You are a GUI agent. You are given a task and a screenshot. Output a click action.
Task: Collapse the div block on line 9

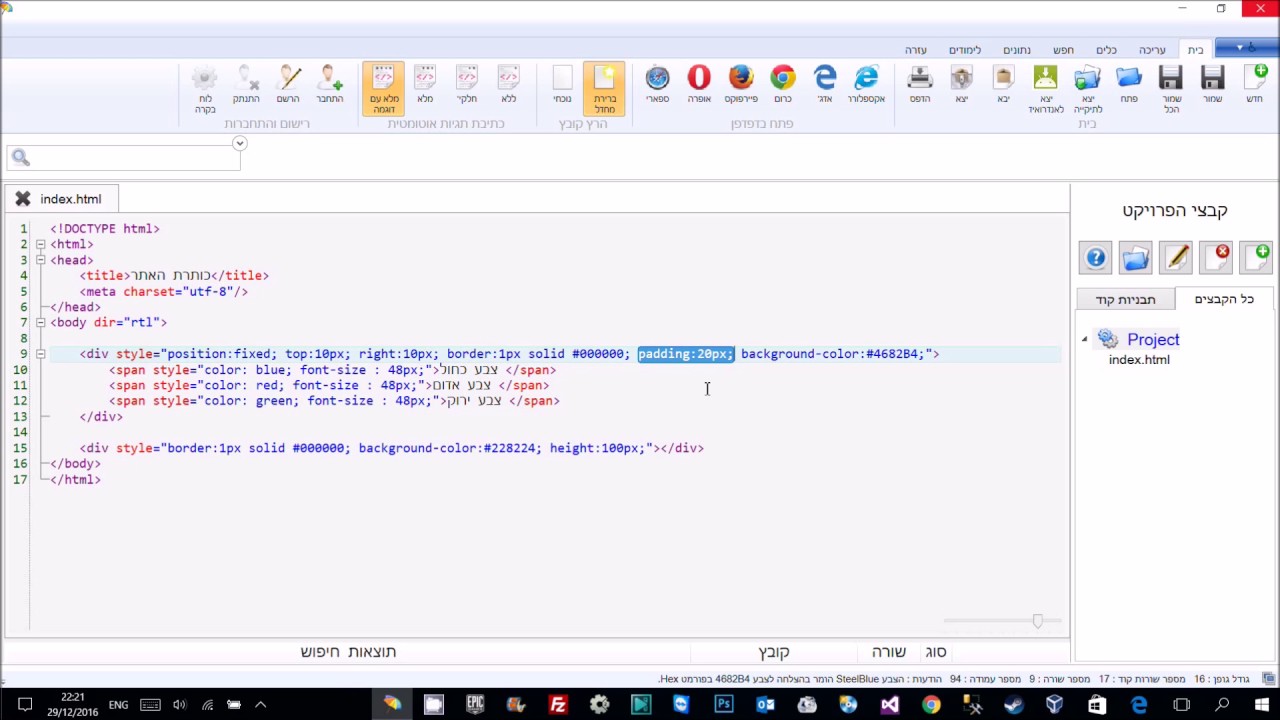pyautogui.click(x=40, y=354)
